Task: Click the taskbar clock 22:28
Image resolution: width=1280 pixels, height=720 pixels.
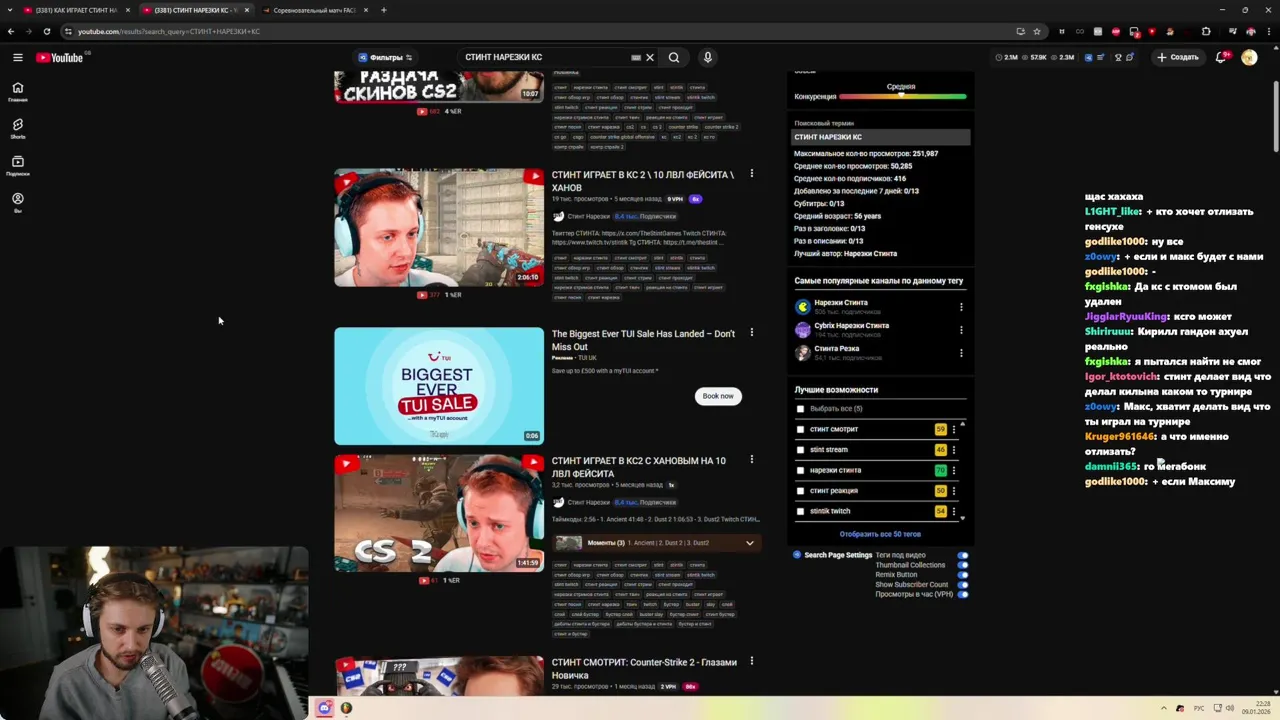Action: coord(1256,708)
